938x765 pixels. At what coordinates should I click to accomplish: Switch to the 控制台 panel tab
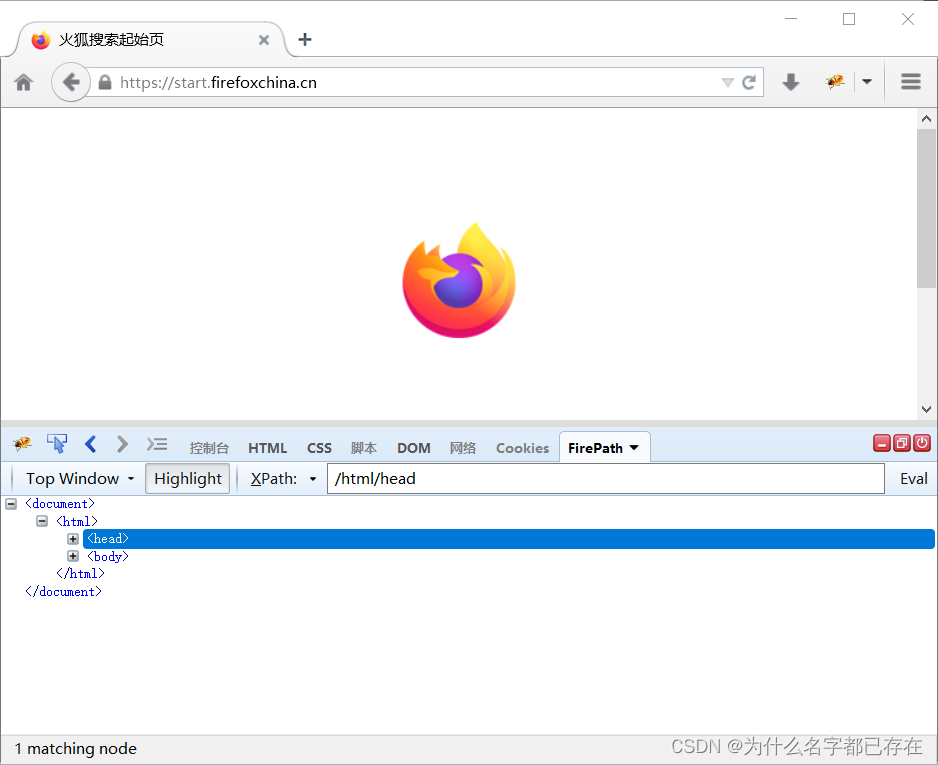coord(209,448)
